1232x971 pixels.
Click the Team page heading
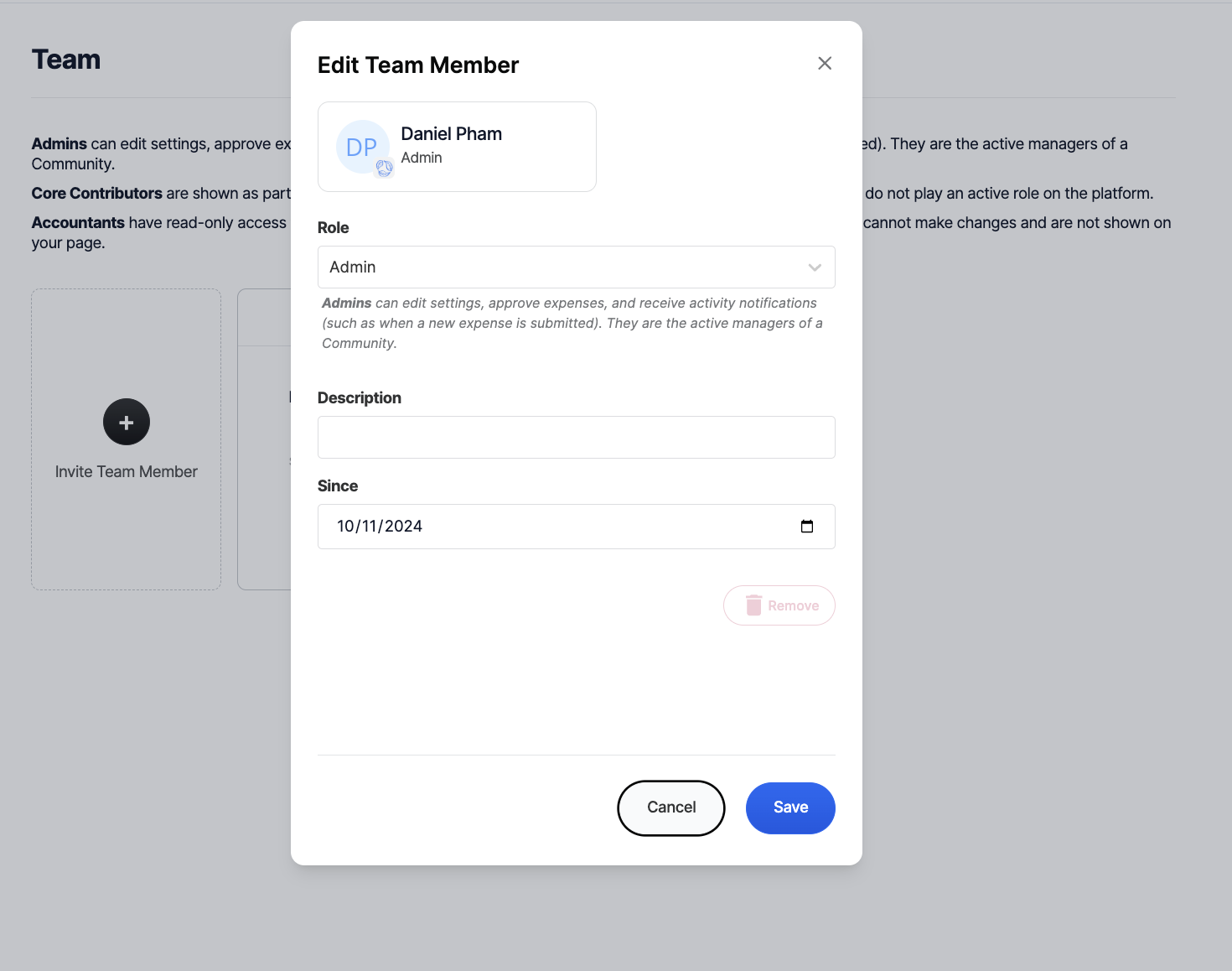66,60
